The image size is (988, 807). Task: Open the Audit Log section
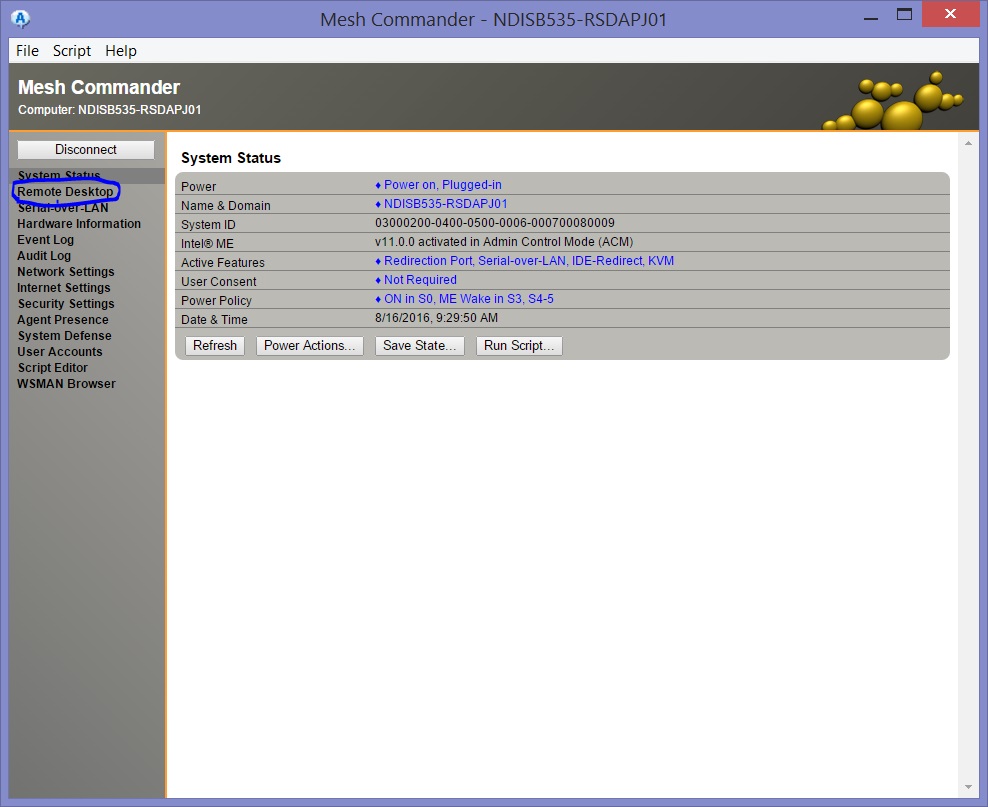(44, 256)
